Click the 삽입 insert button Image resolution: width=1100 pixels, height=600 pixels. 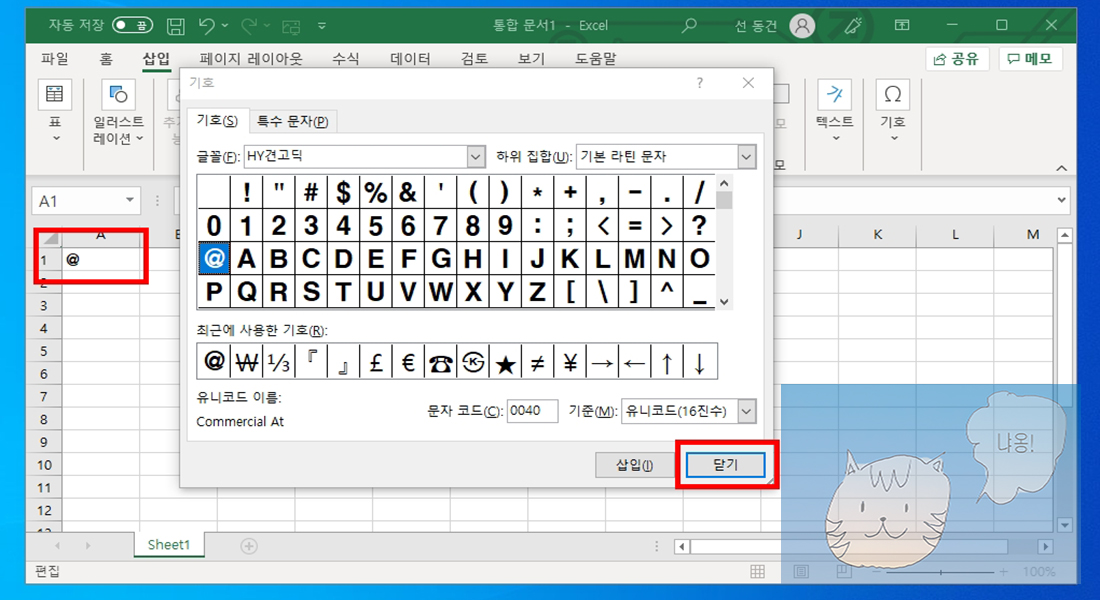[634, 465]
